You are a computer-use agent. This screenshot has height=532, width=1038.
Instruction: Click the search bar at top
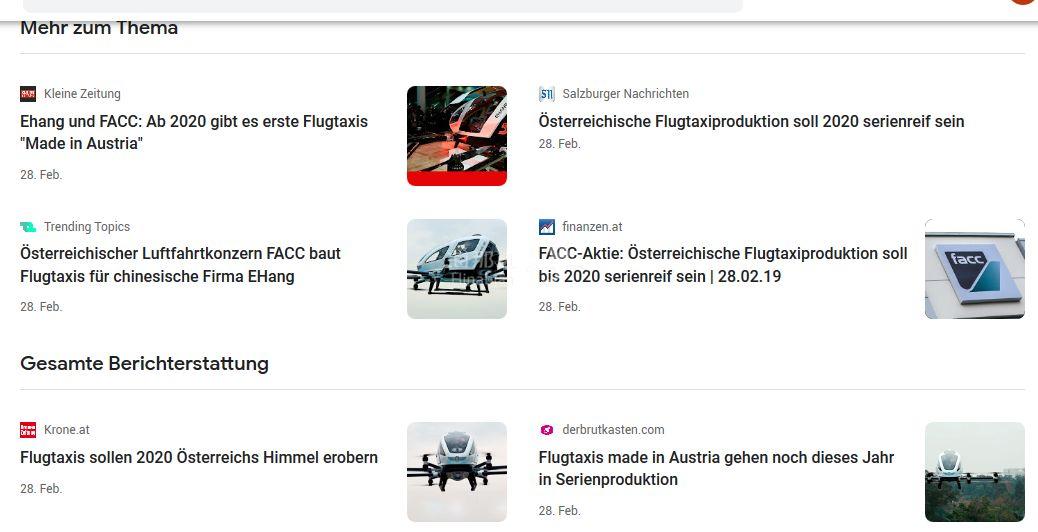coord(382,6)
